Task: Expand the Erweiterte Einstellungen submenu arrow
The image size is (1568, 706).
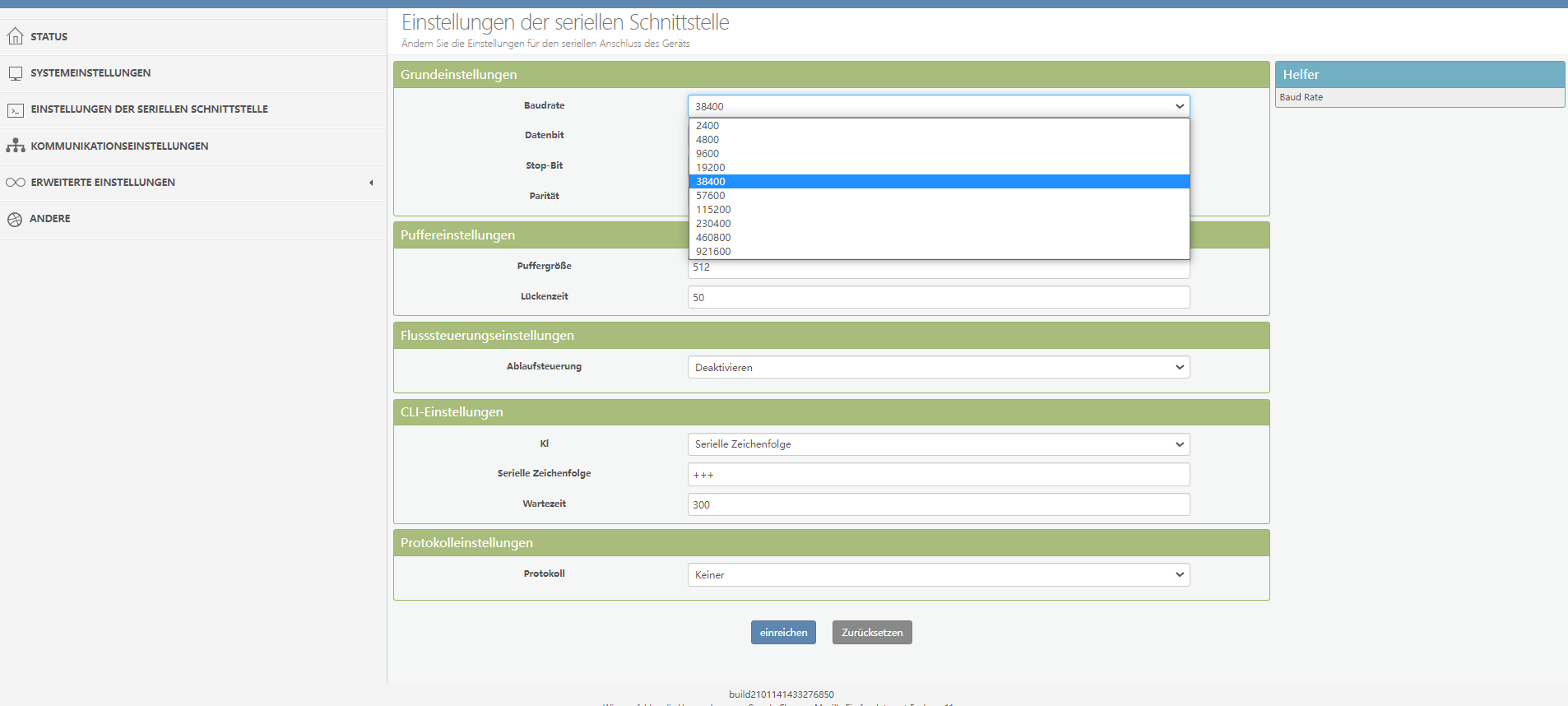Action: point(371,183)
